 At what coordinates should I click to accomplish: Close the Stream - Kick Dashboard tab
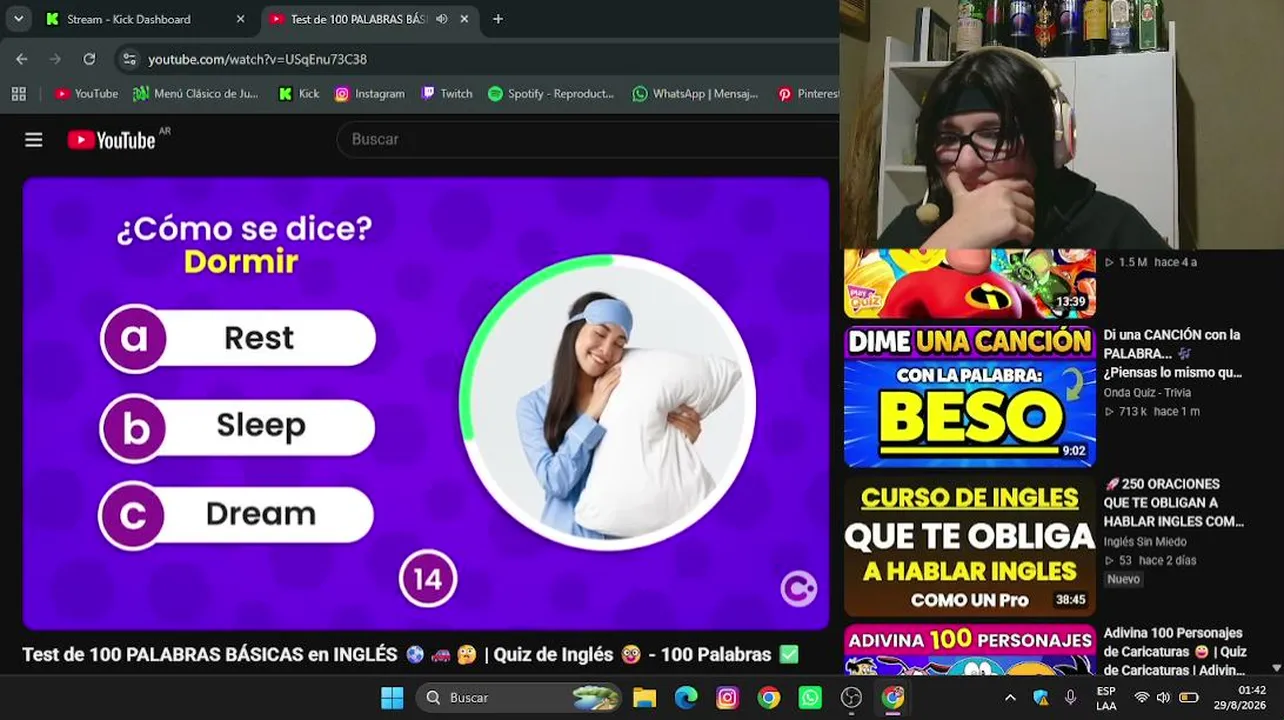click(240, 19)
